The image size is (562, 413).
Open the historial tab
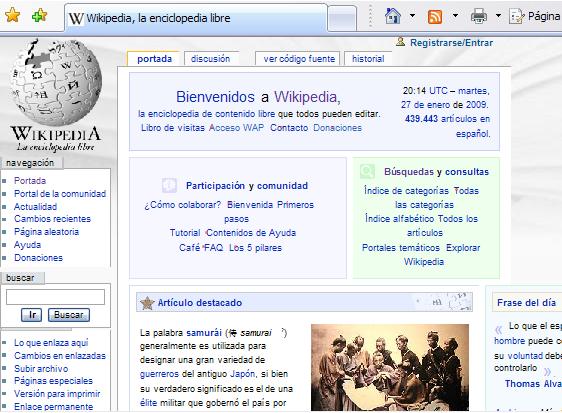click(368, 59)
